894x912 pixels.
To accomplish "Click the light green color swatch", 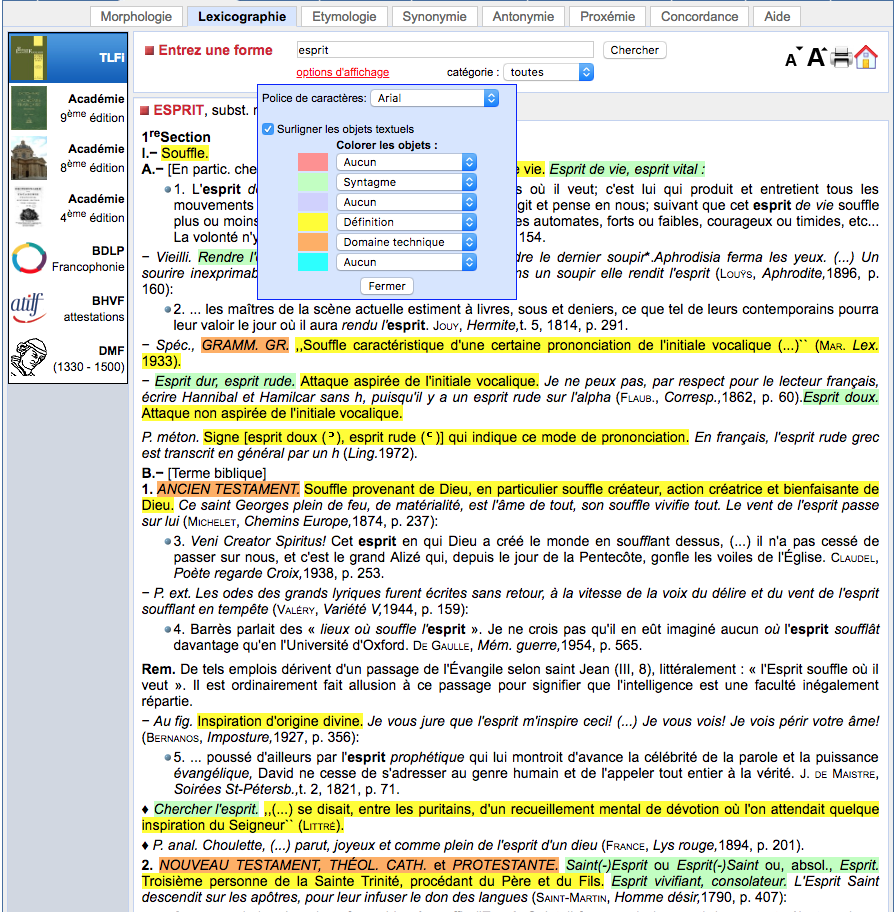I will point(313,182).
